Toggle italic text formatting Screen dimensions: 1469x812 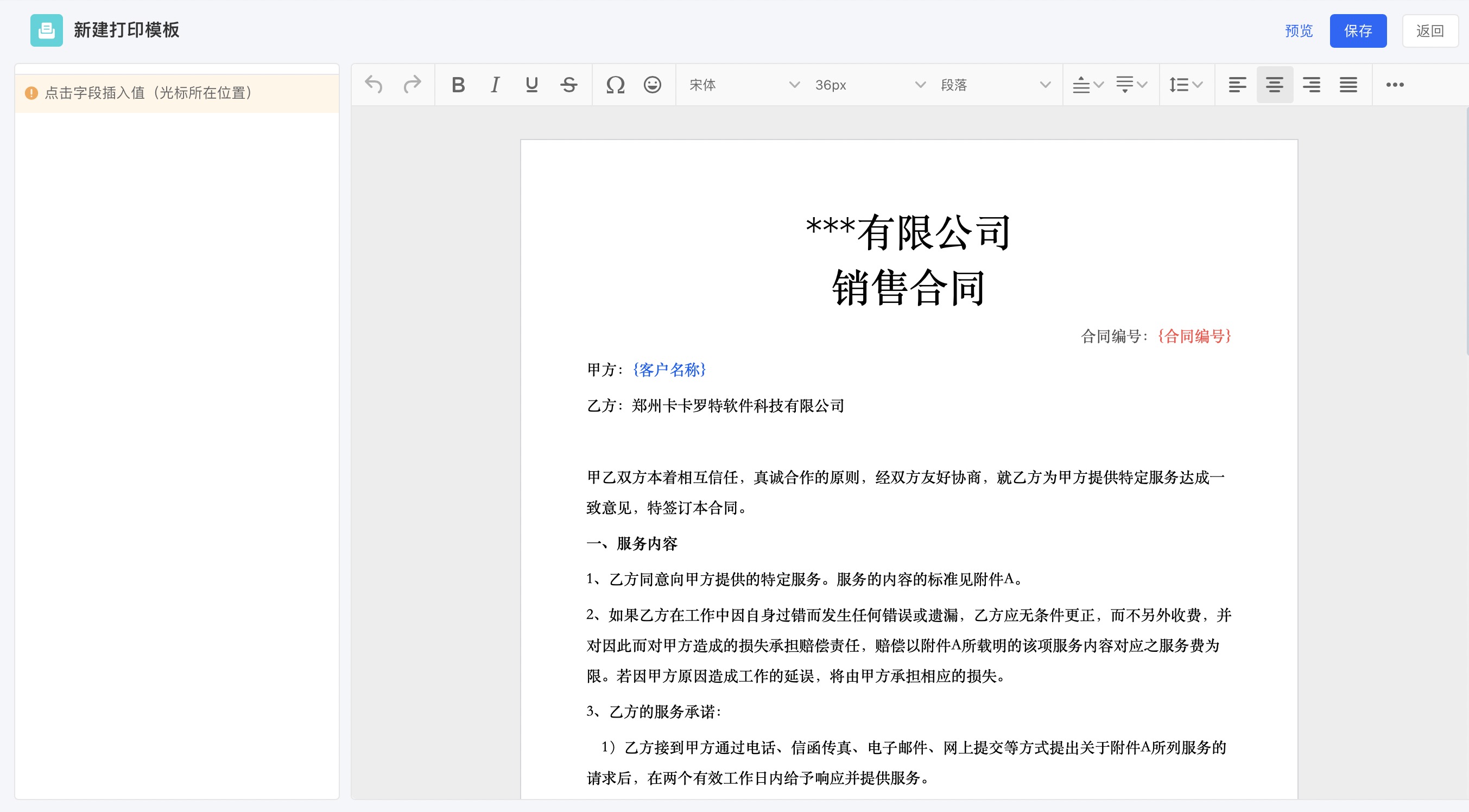click(495, 84)
